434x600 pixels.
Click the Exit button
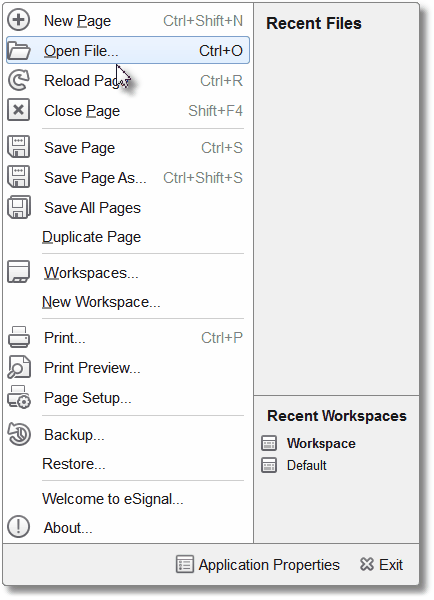(x=381, y=565)
